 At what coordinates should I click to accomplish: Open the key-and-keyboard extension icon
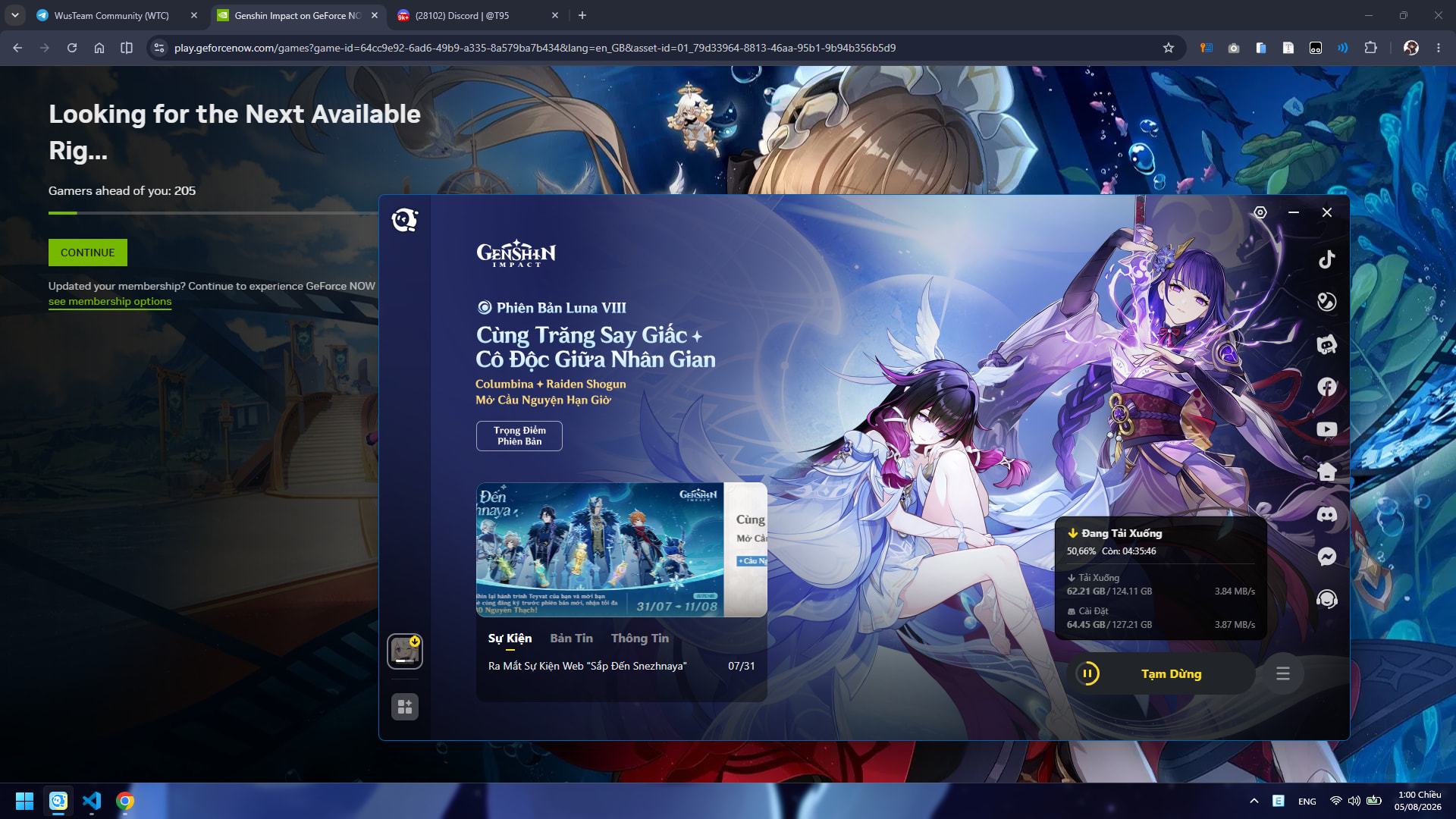click(x=1207, y=48)
